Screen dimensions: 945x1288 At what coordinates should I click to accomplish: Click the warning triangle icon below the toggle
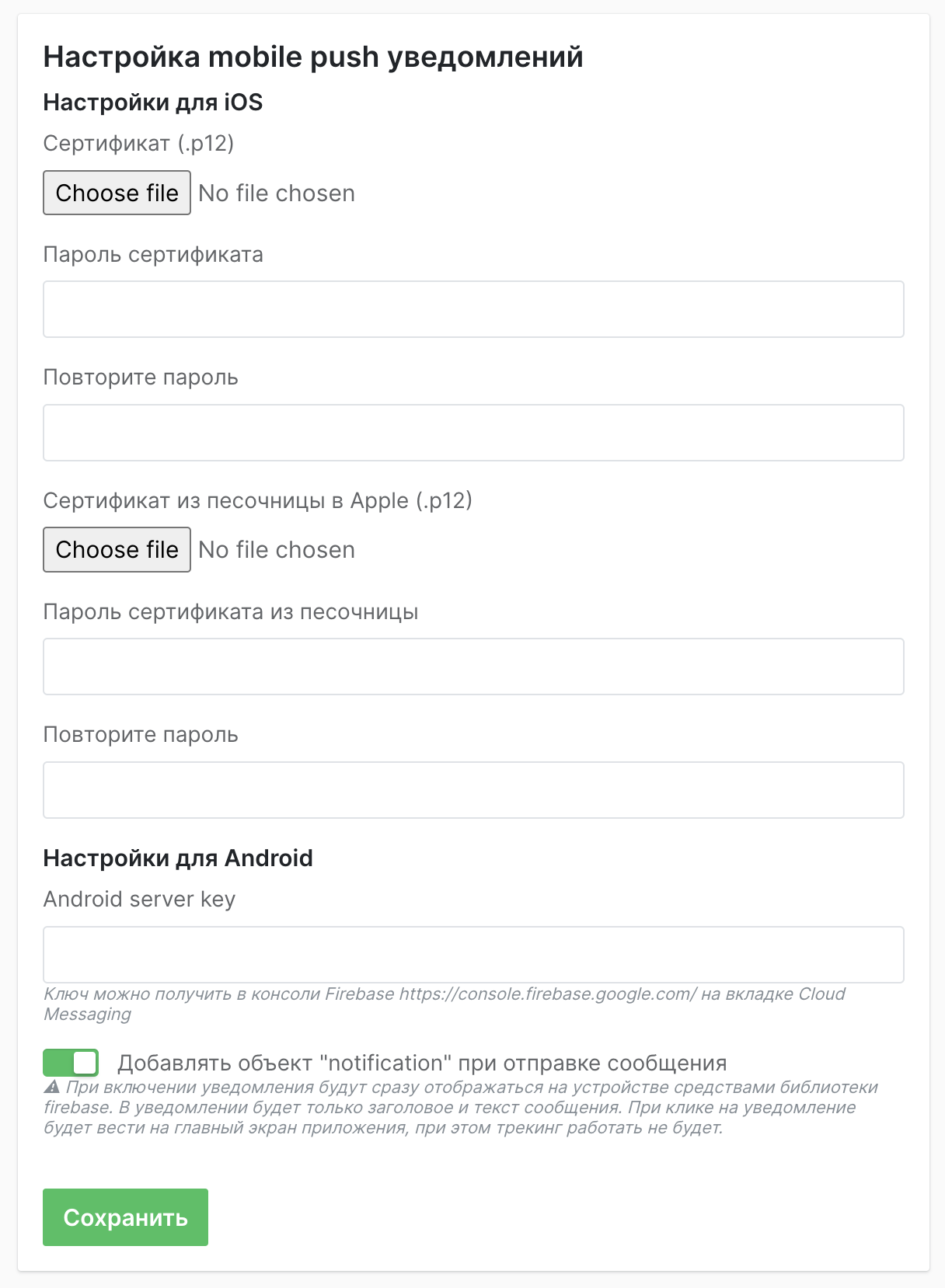52,1088
